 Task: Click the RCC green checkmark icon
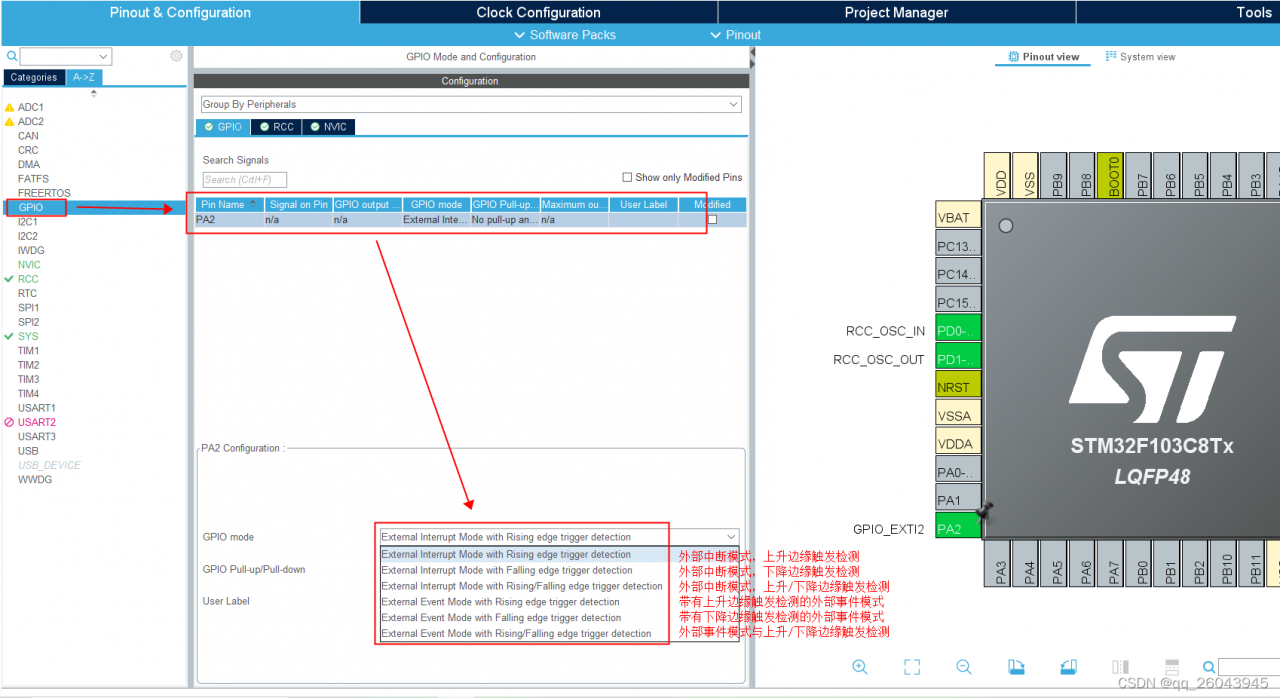point(9,279)
